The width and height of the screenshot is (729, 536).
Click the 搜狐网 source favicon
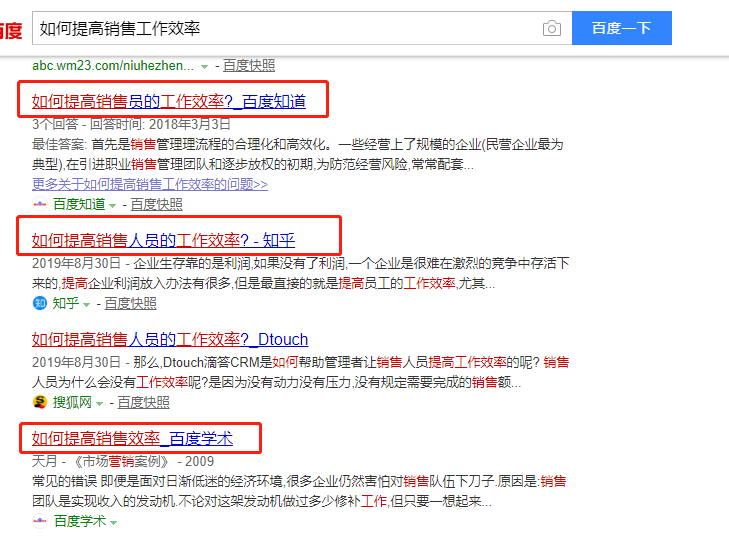(x=40, y=402)
